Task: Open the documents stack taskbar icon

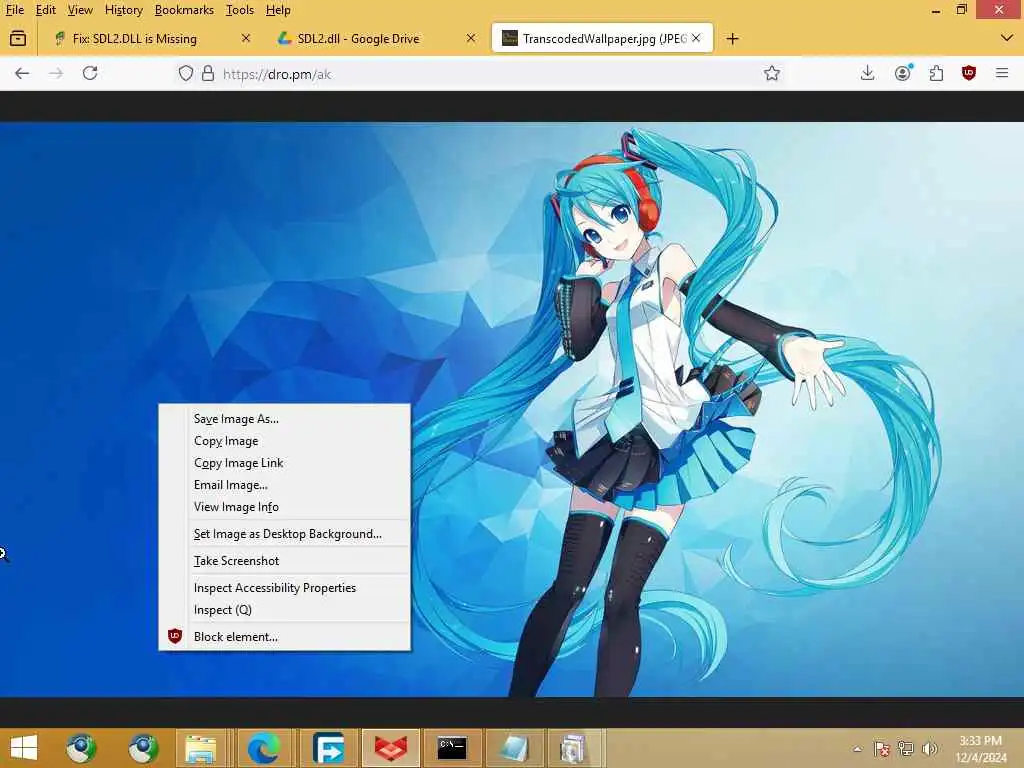Action: coord(573,748)
